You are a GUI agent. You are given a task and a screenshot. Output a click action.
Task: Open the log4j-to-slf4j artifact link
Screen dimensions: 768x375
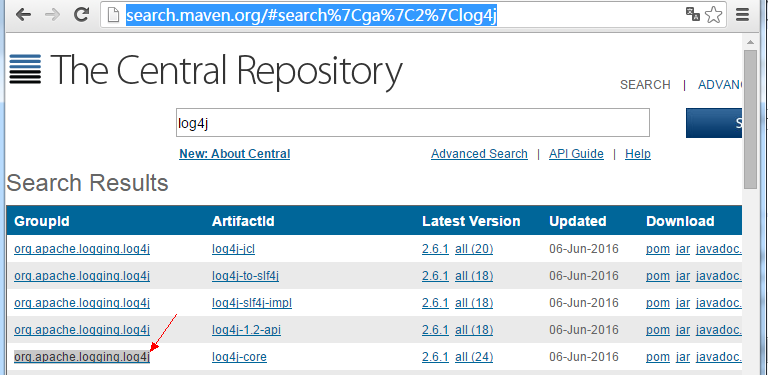pos(245,276)
